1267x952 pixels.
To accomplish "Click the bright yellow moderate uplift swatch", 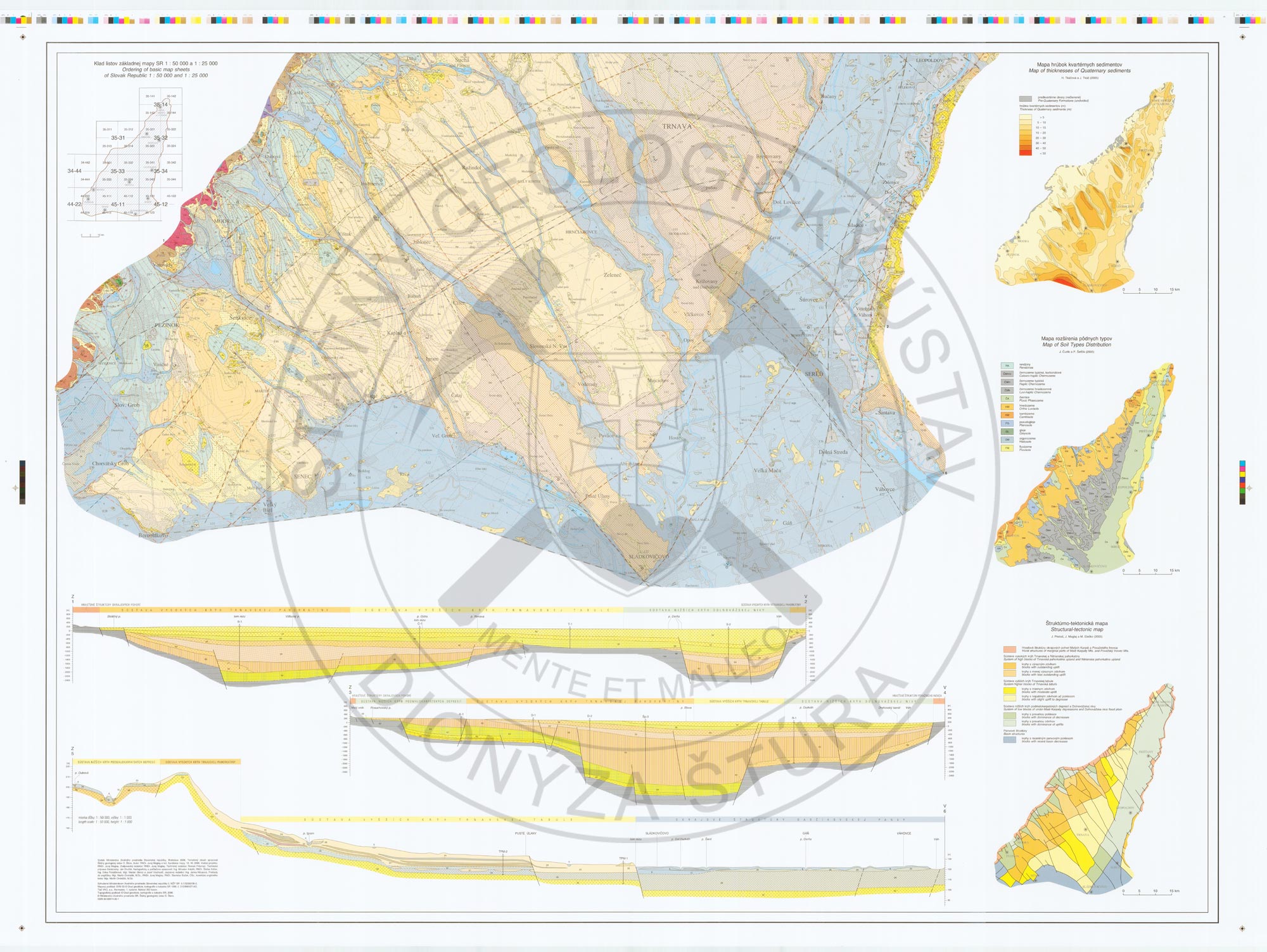I will (x=1010, y=690).
